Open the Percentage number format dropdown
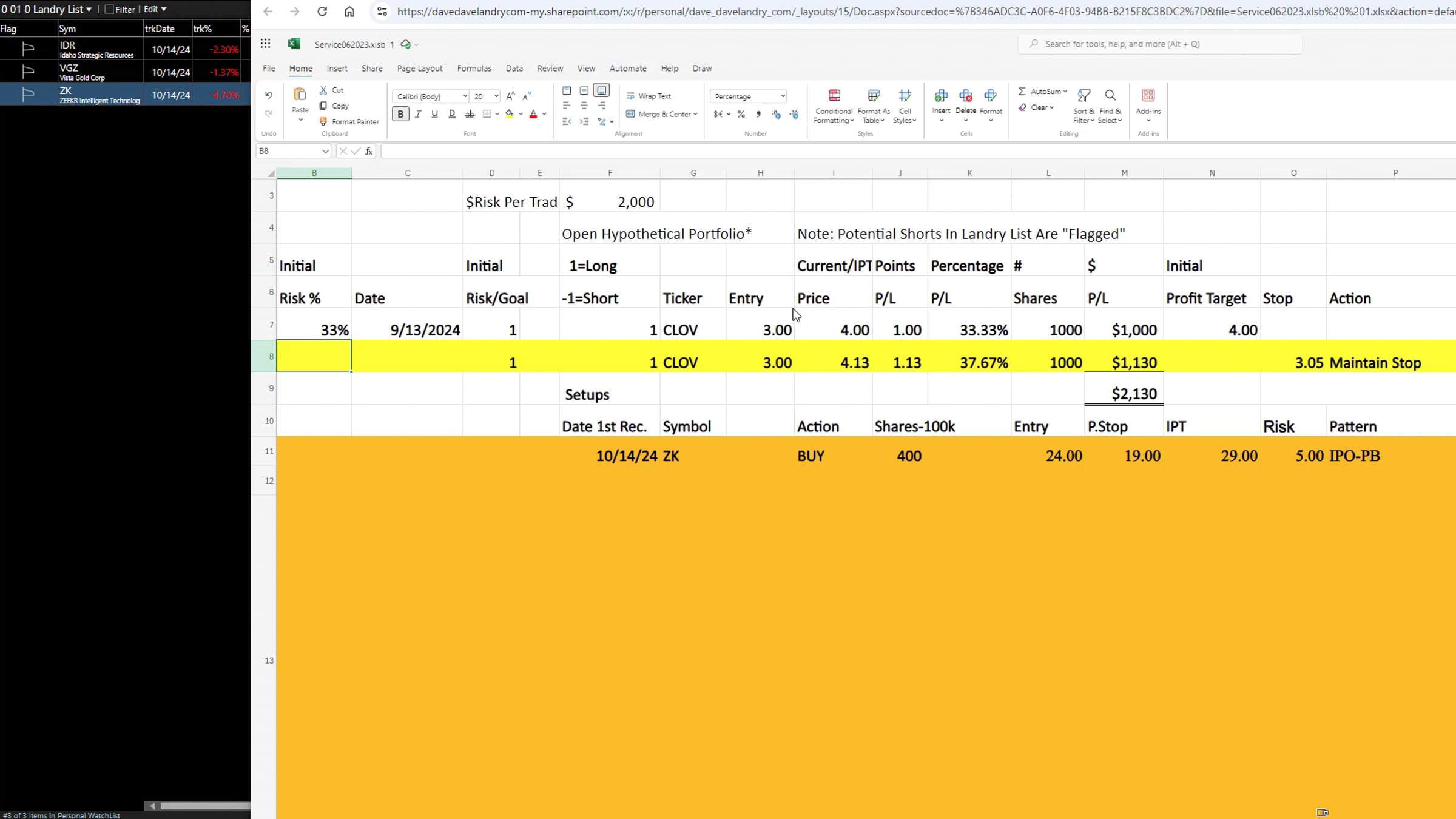Viewport: 1456px width, 819px height. (x=783, y=96)
